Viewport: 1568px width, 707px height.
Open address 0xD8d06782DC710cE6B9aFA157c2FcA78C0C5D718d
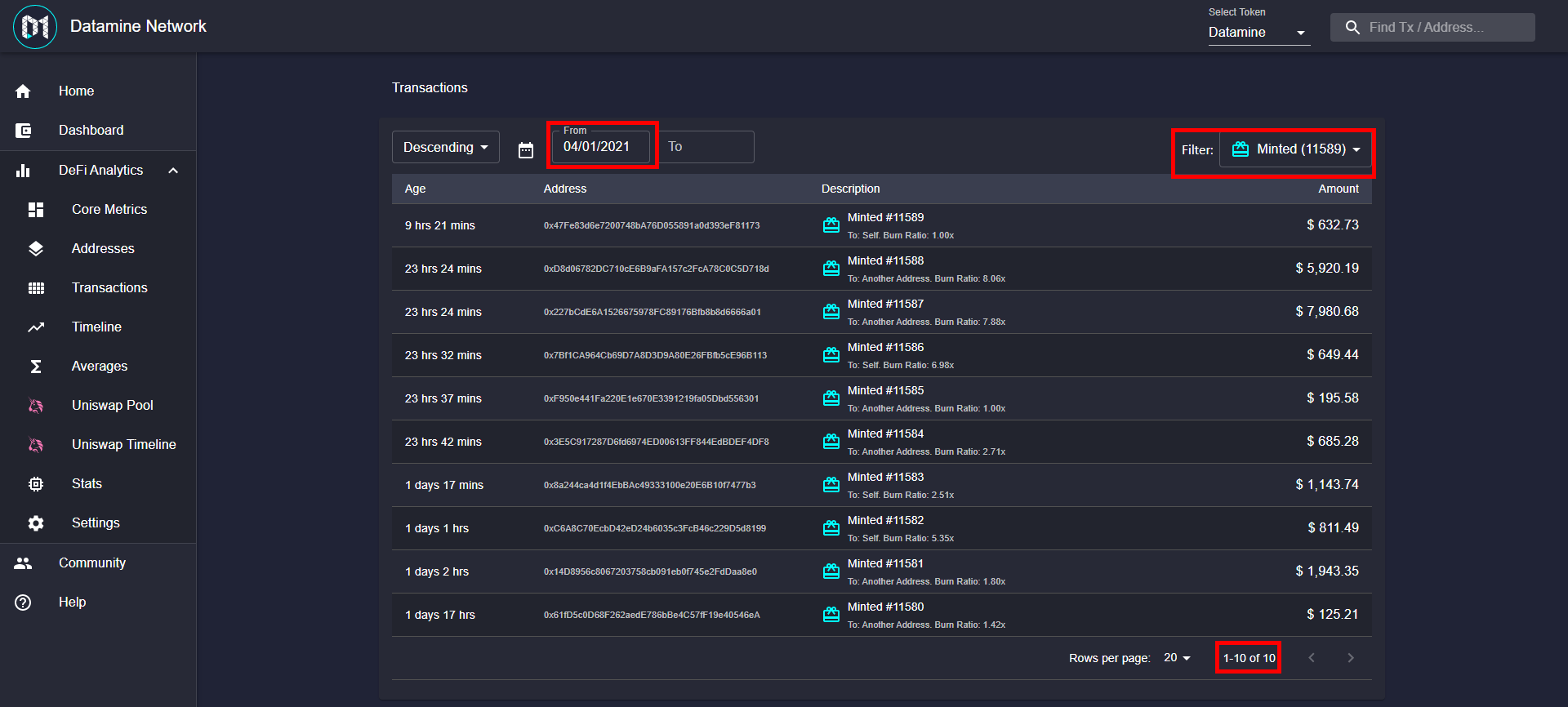[657, 269]
